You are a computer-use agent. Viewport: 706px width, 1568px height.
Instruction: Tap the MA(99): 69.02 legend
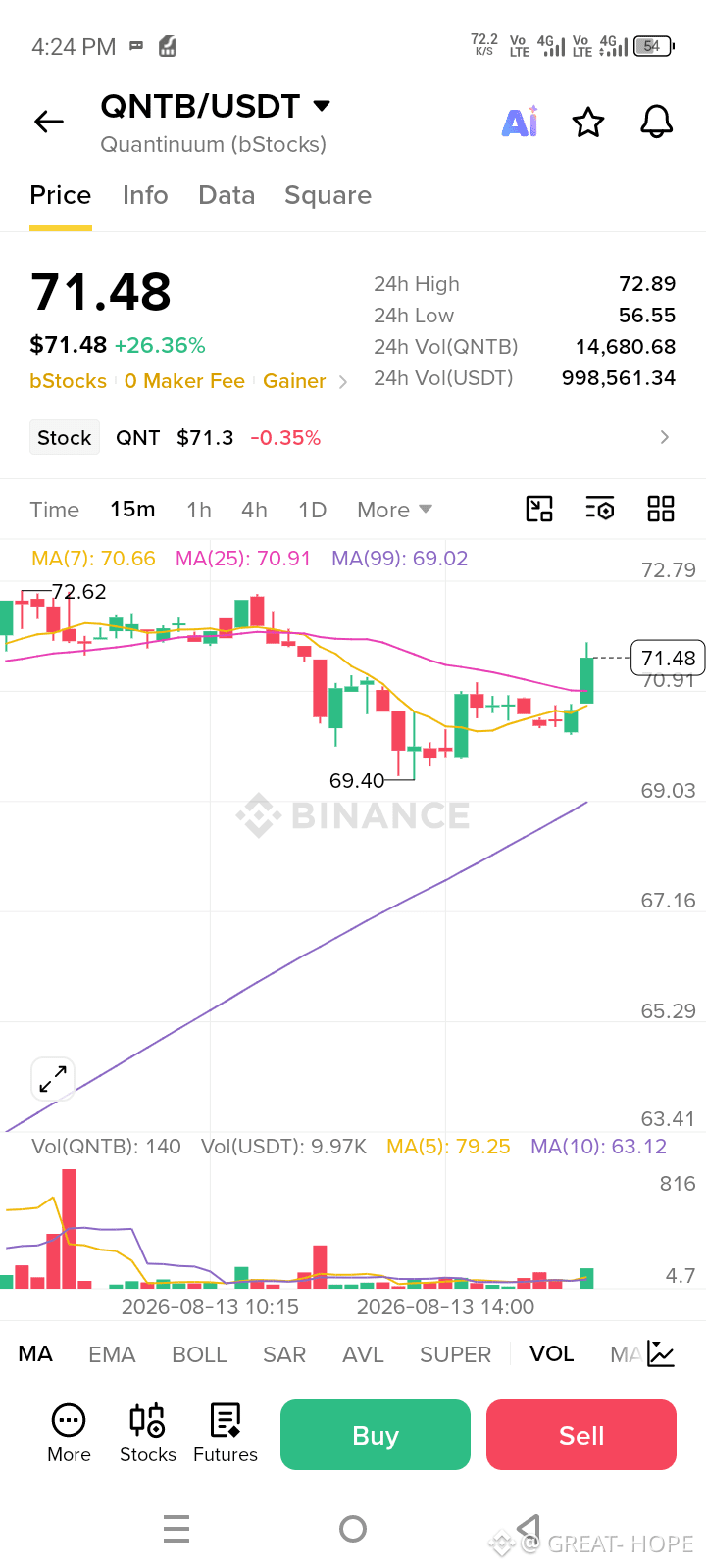tap(400, 559)
